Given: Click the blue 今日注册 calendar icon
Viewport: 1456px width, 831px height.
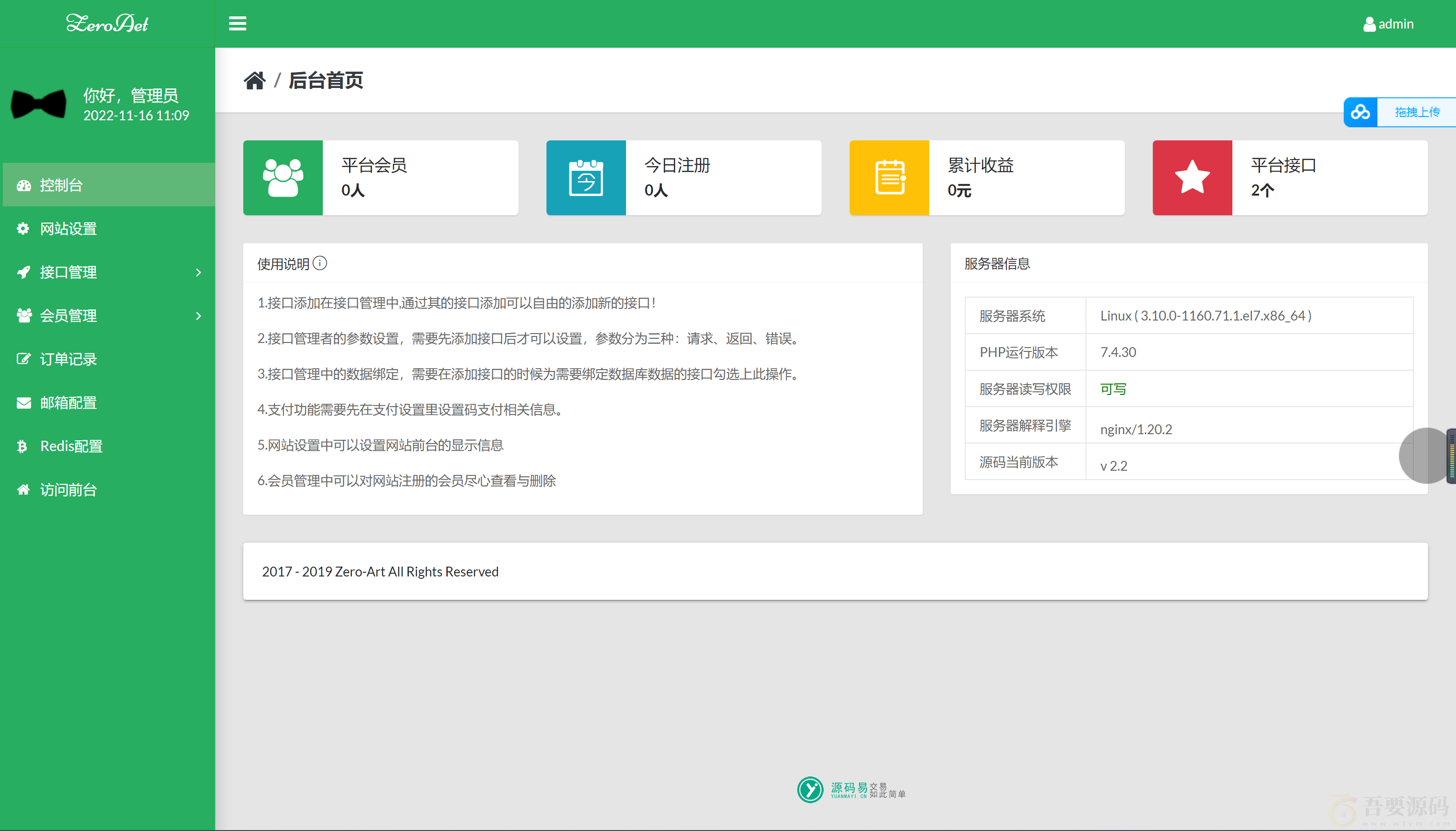Looking at the screenshot, I should point(586,177).
